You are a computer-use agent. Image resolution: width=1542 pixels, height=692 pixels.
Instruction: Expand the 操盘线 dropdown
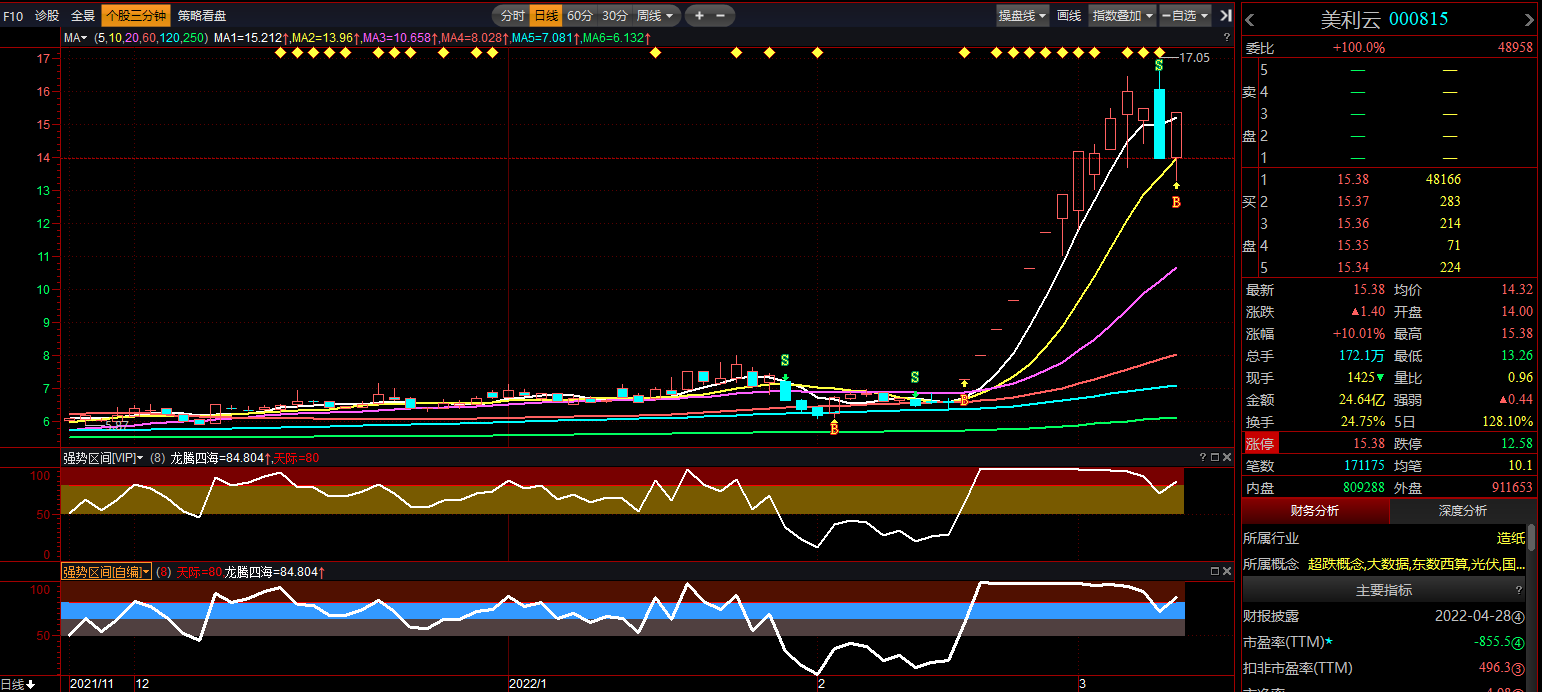tap(1023, 16)
